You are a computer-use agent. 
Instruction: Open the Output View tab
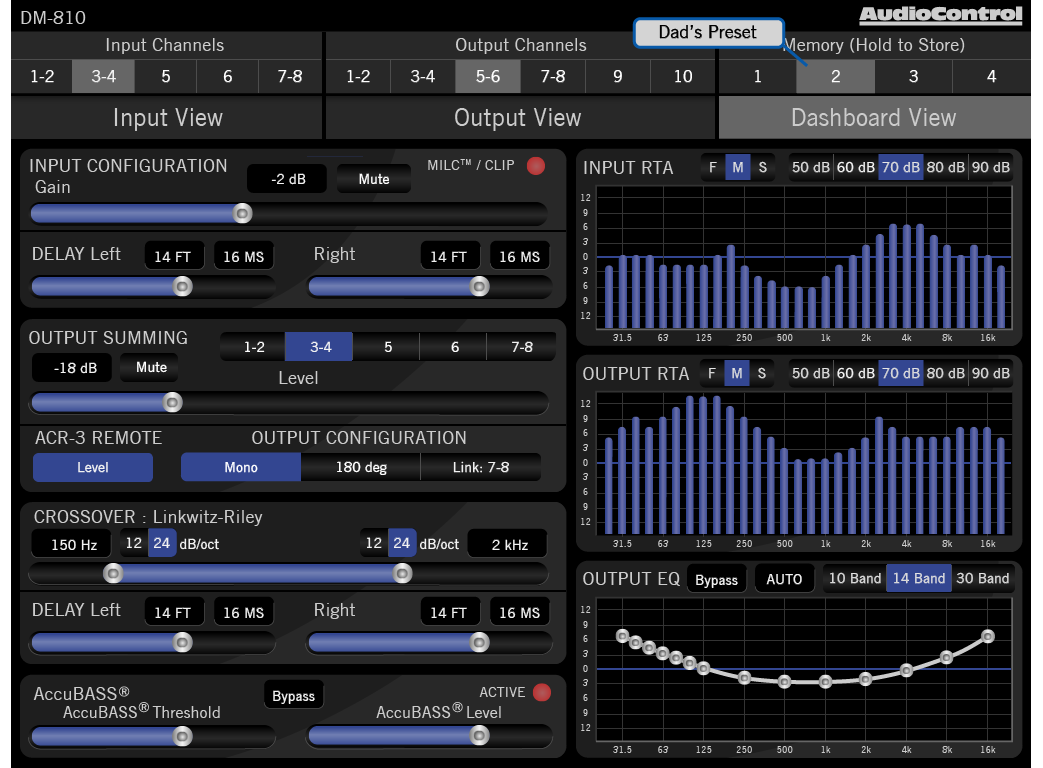coord(517,118)
